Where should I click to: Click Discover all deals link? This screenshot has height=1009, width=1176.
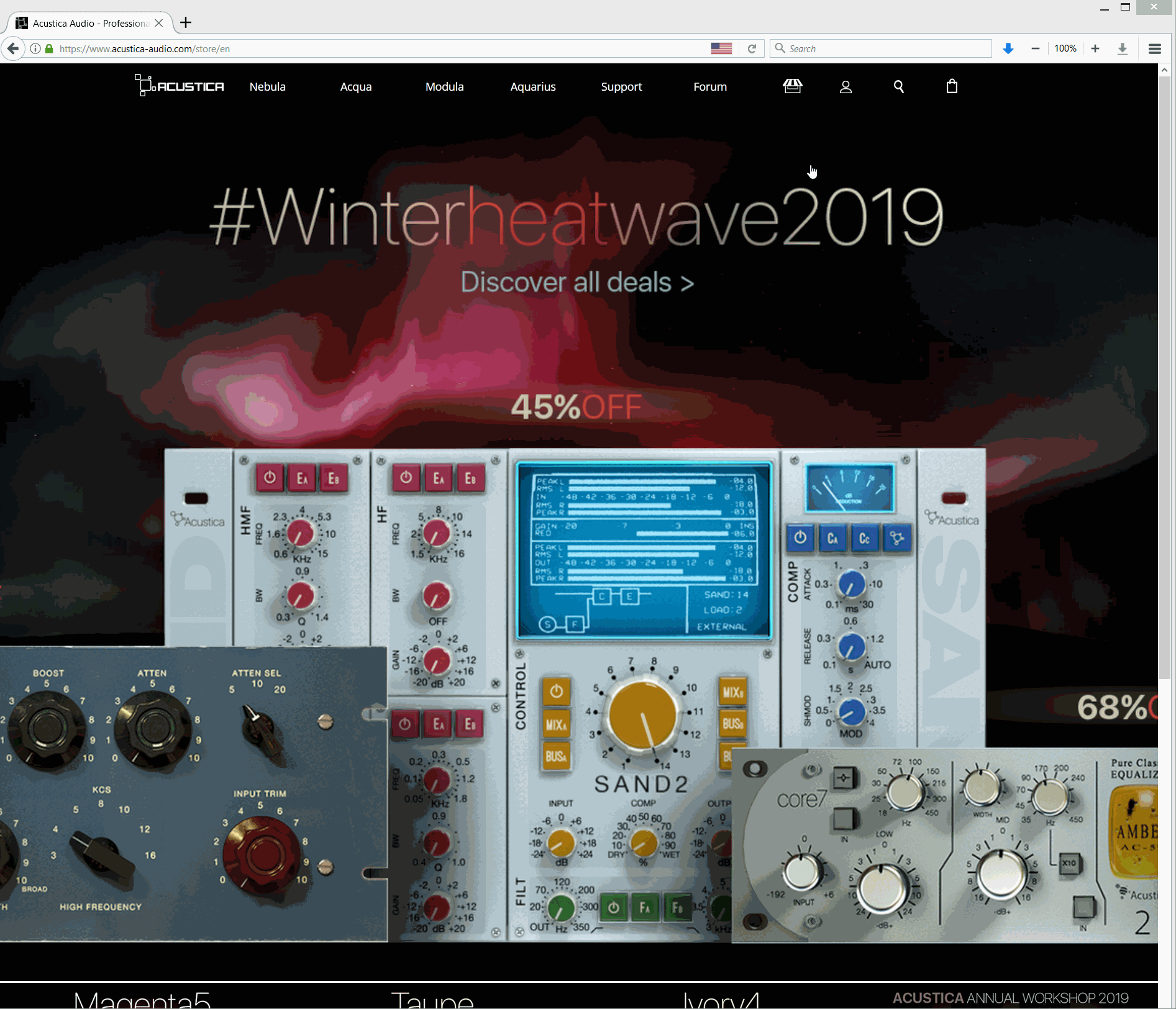coord(577,282)
